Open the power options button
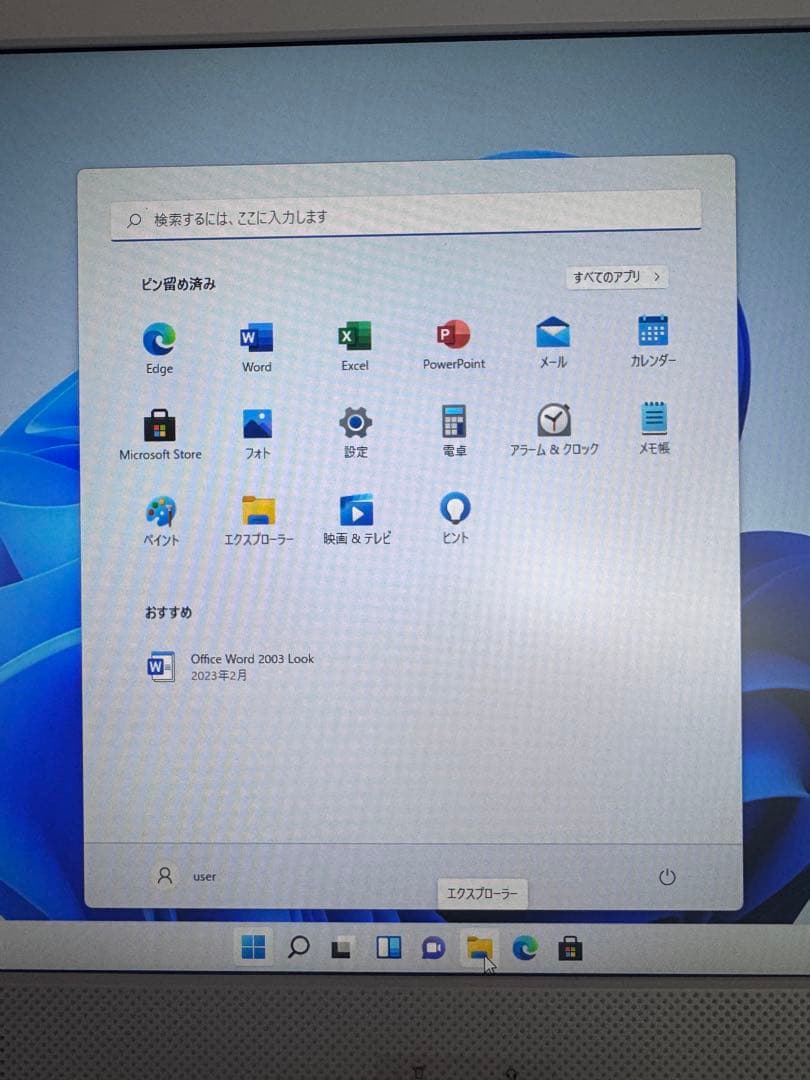Screen dimensions: 810x1080 point(666,875)
